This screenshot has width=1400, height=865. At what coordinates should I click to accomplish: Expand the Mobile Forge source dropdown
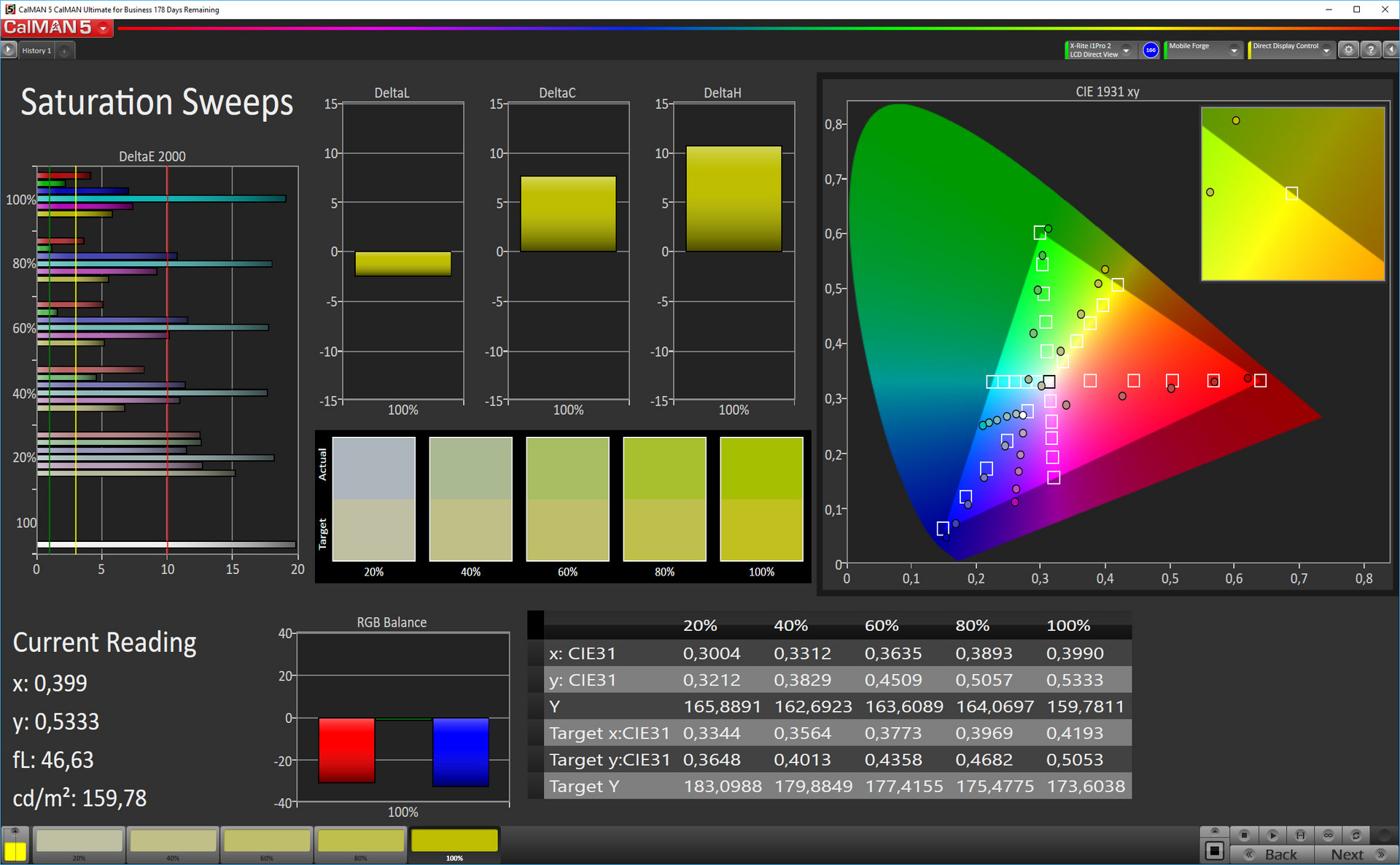pos(1234,50)
